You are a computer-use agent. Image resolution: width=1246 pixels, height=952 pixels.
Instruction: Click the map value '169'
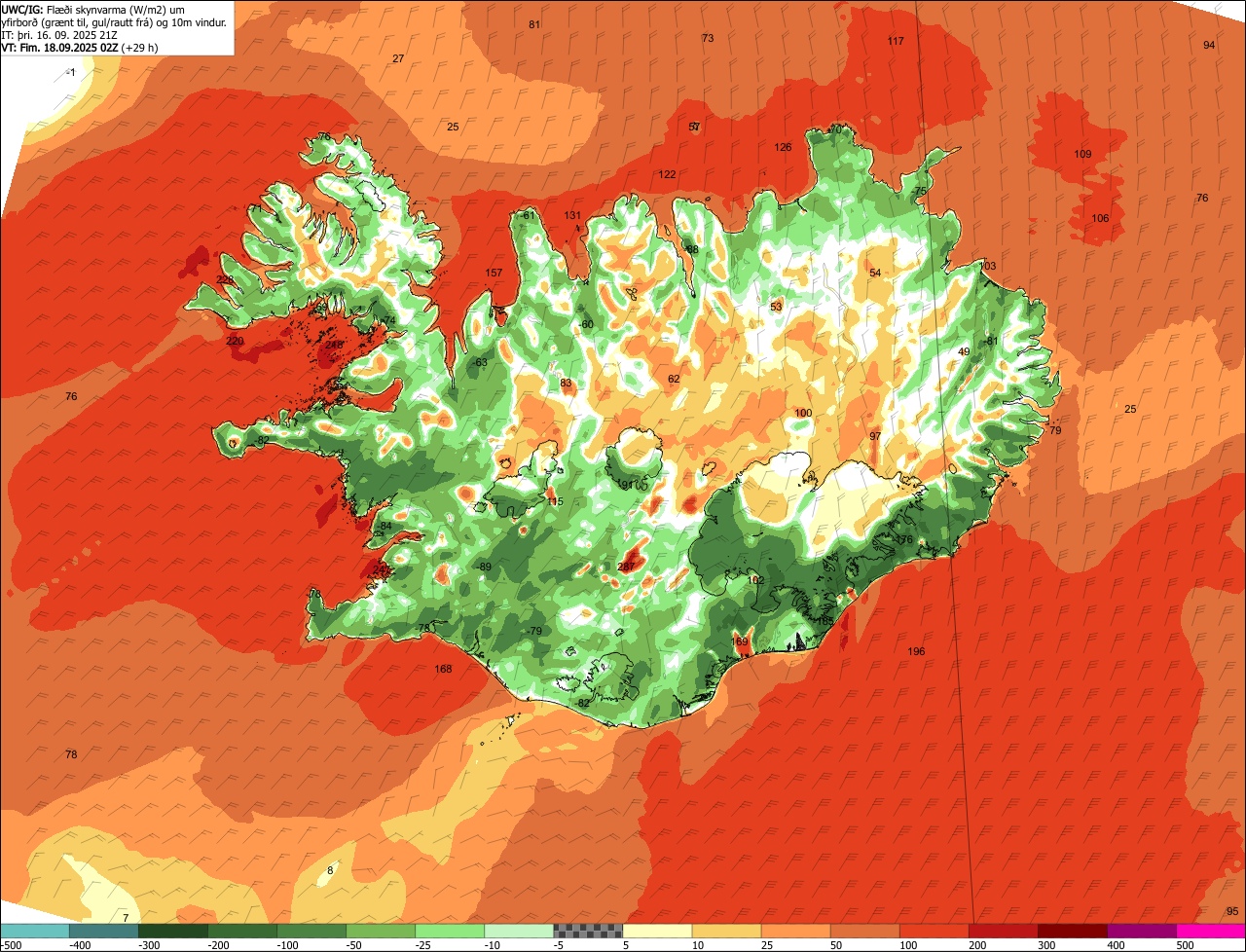[740, 641]
